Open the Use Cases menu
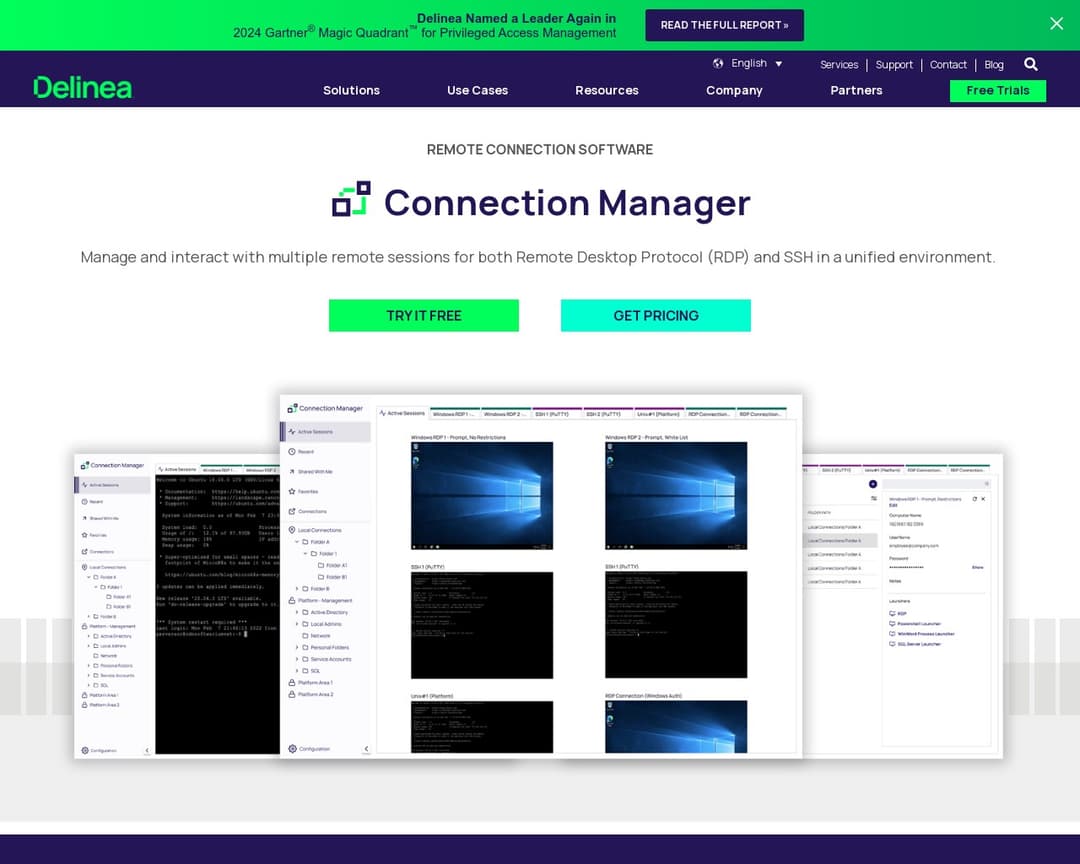 click(477, 90)
